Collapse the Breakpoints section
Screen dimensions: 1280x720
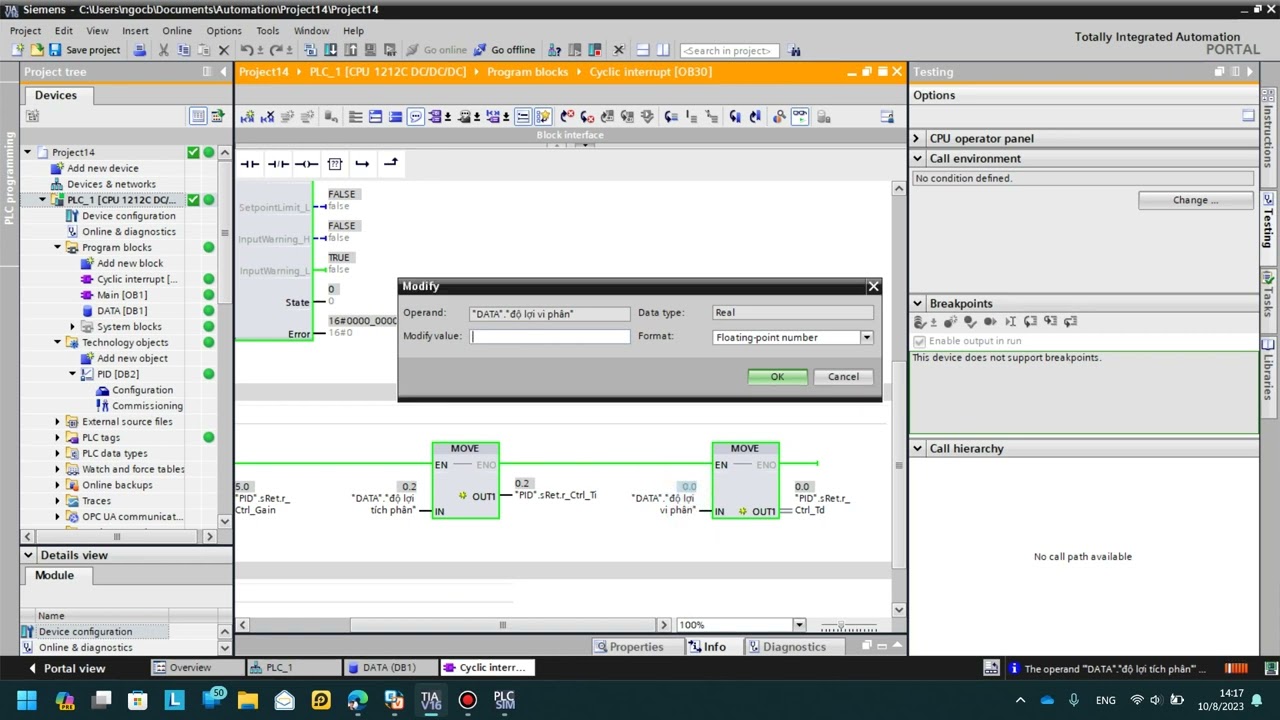point(917,303)
